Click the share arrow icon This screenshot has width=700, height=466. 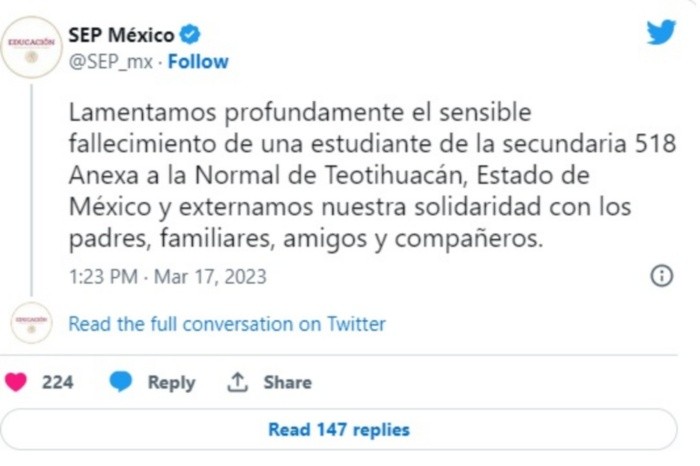(x=237, y=382)
